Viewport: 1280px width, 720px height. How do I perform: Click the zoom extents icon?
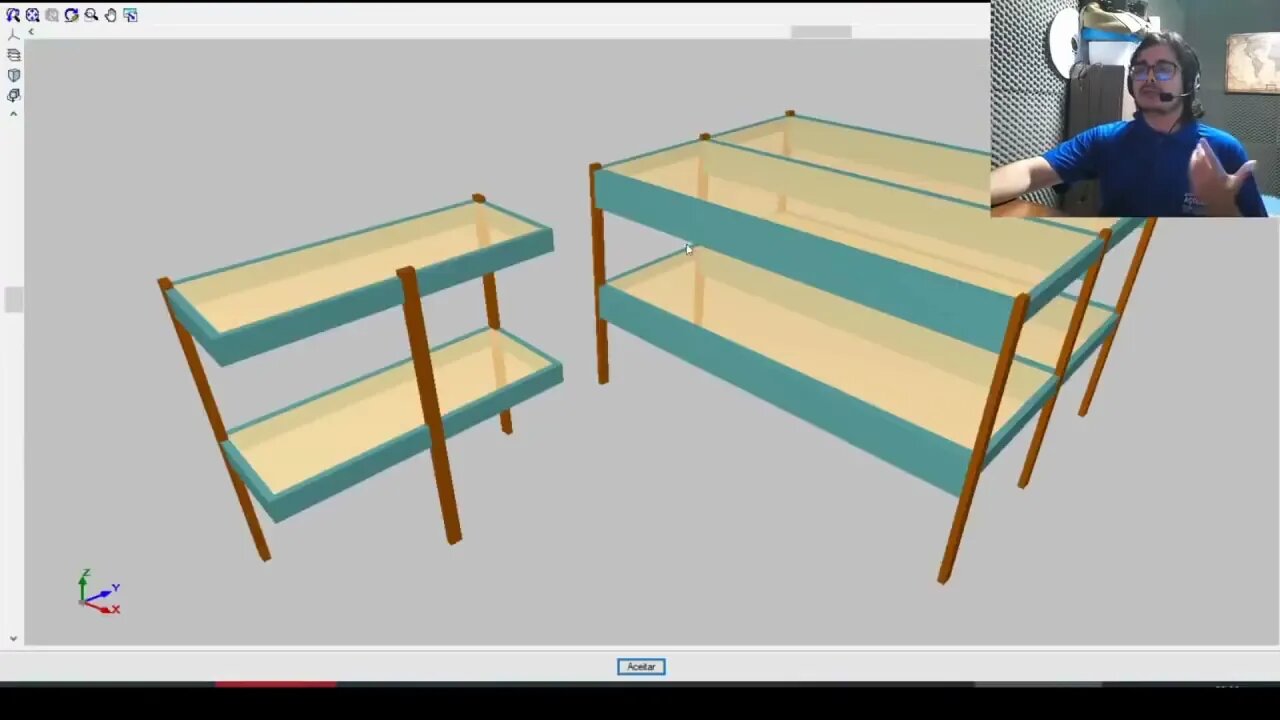tap(32, 15)
